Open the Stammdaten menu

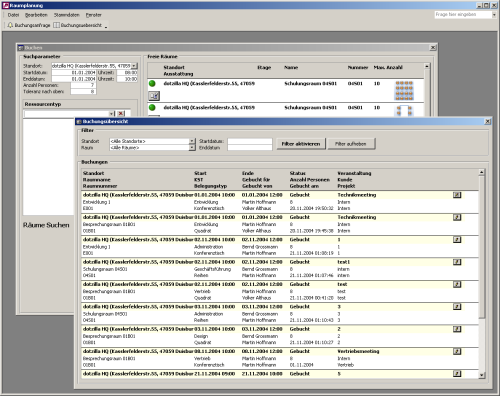[67, 15]
